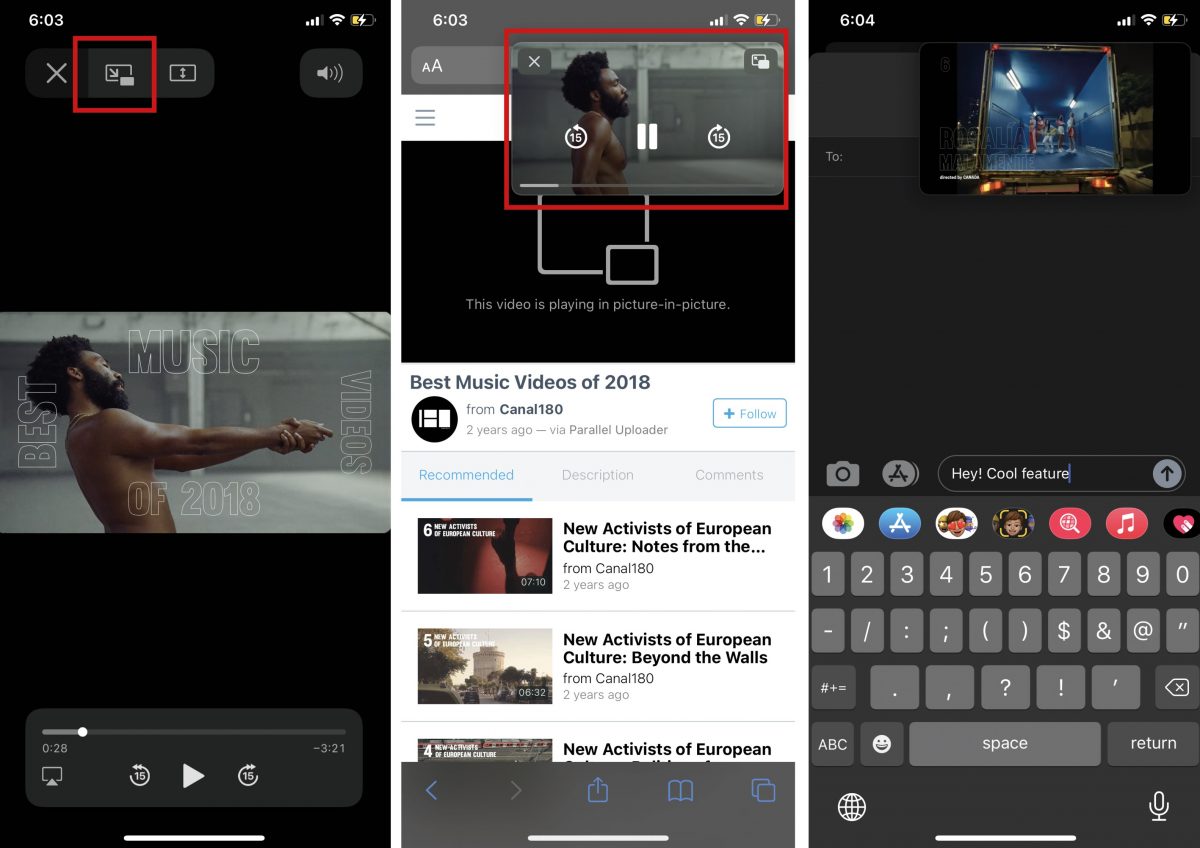The image size is (1200, 848).
Task: Open AirPlay options in the video player
Action: click(52, 775)
